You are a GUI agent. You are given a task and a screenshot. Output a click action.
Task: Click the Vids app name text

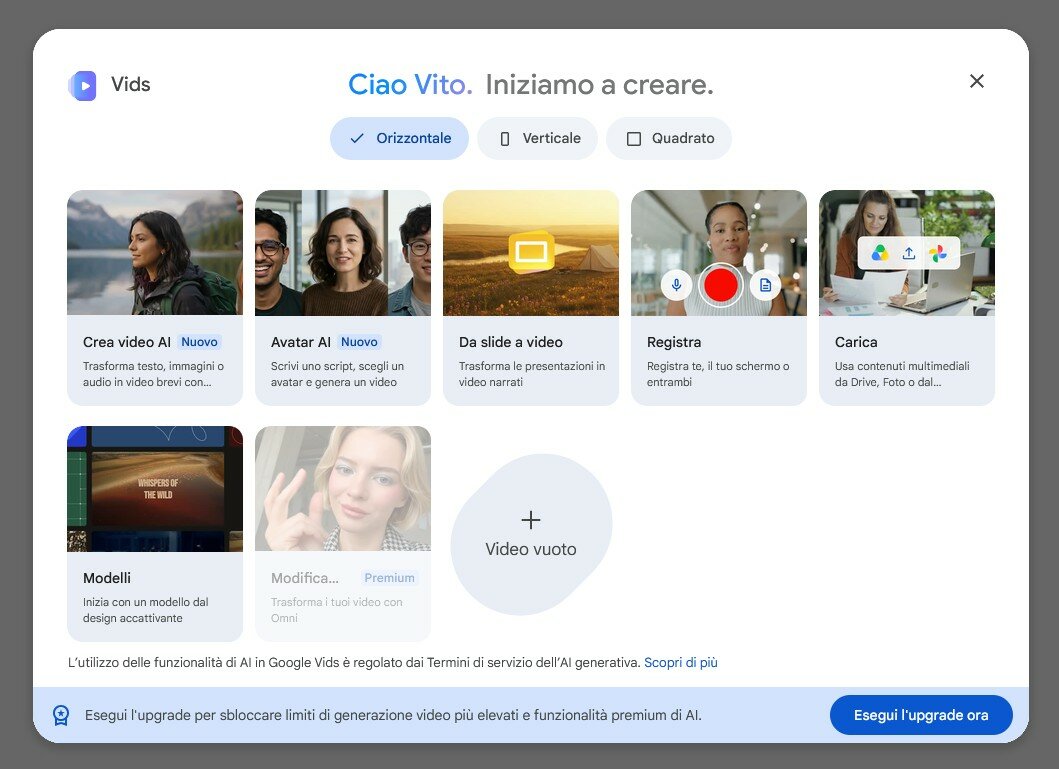tap(131, 84)
